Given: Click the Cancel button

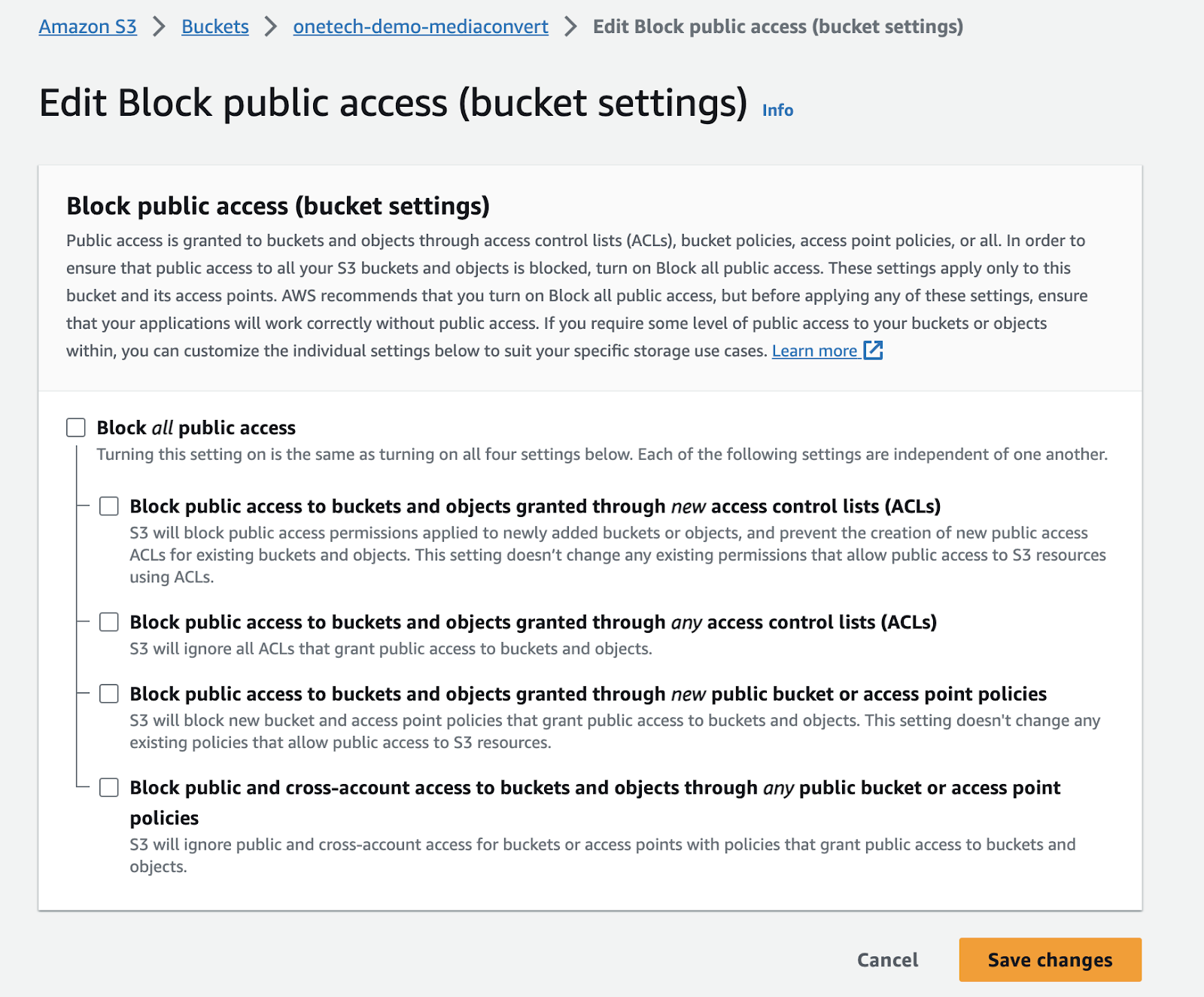Looking at the screenshot, I should [x=887, y=959].
